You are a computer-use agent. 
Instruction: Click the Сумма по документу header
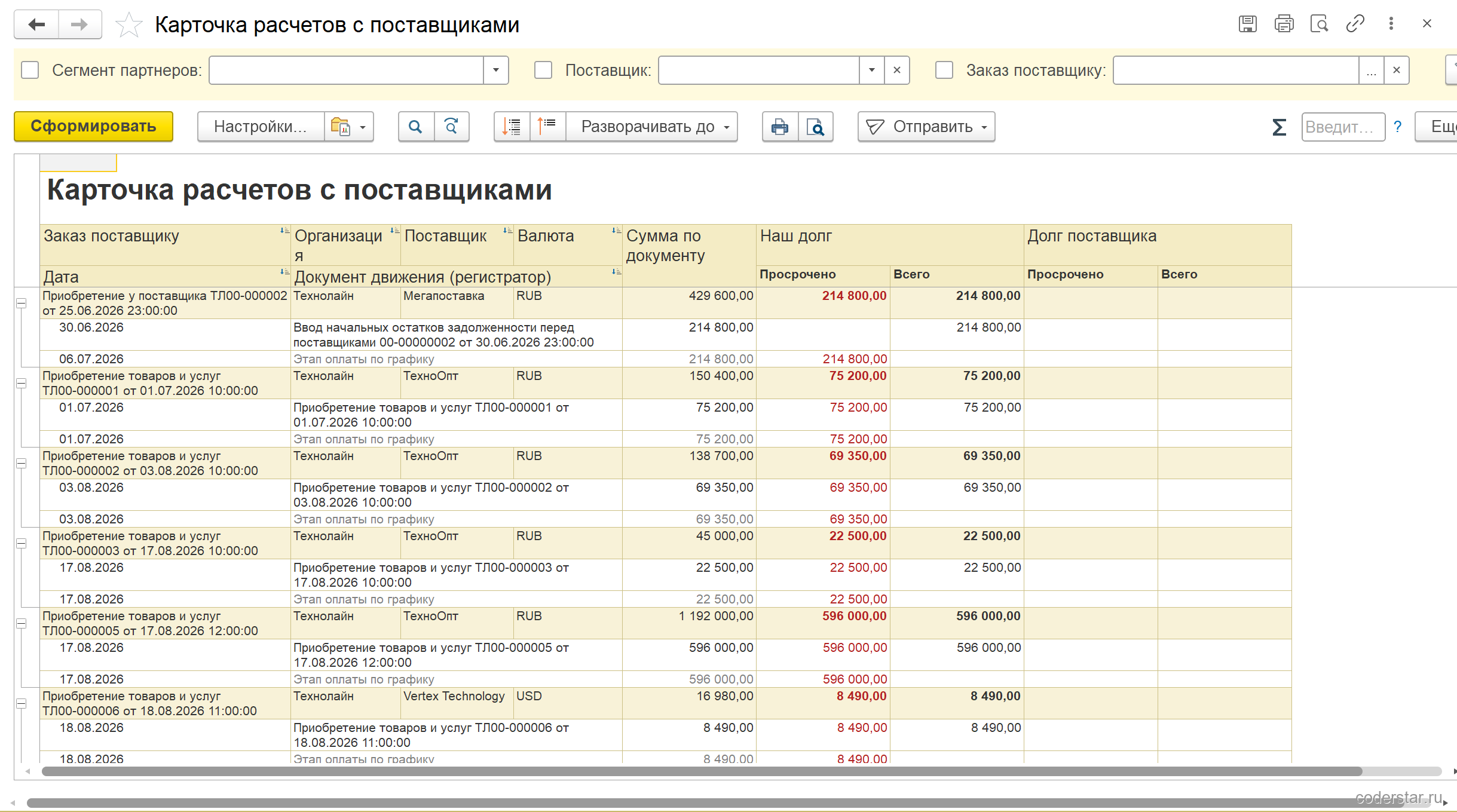pos(689,256)
